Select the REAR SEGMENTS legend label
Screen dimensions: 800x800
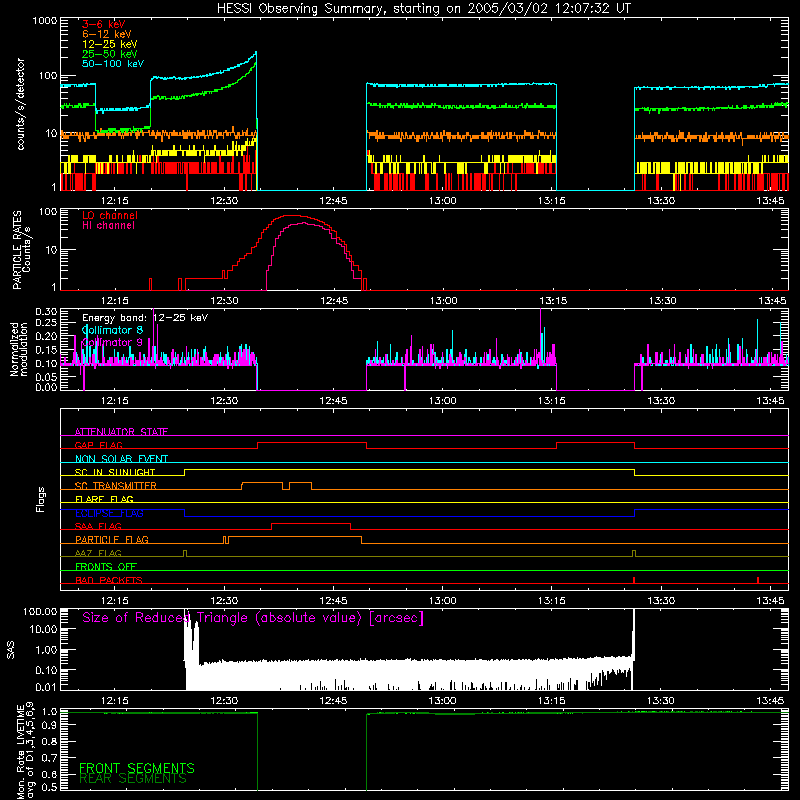click(133, 779)
